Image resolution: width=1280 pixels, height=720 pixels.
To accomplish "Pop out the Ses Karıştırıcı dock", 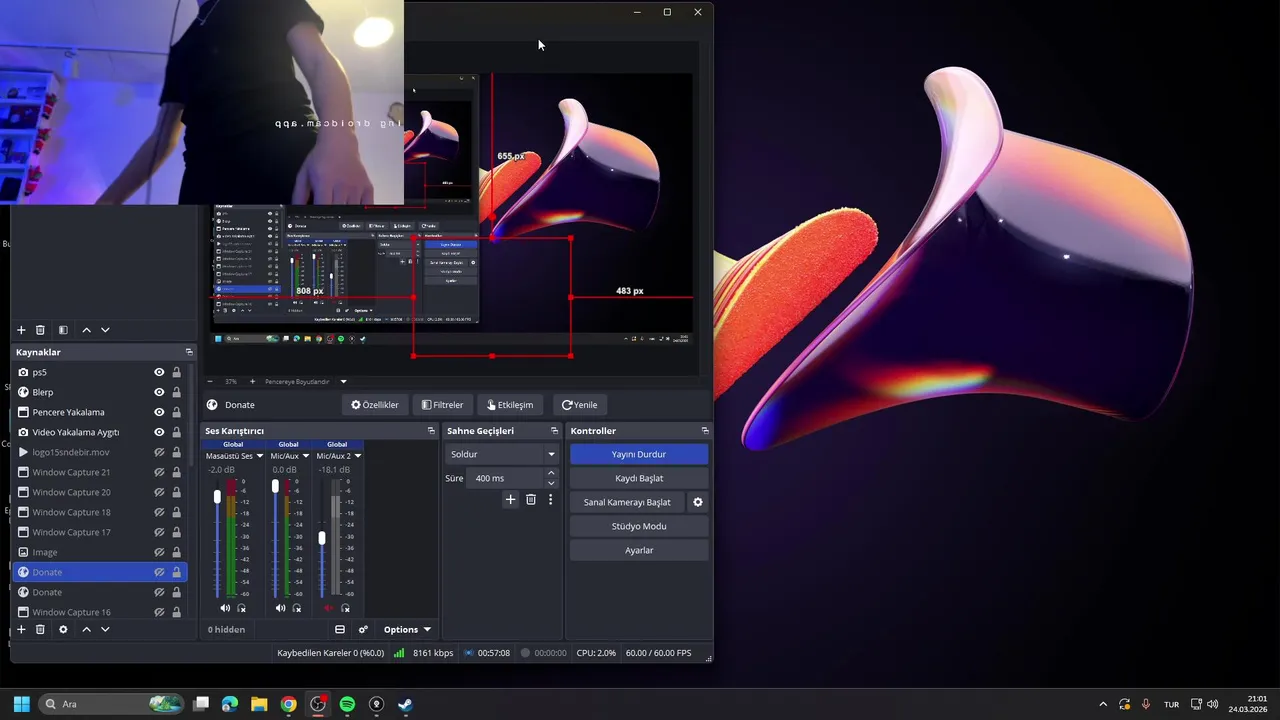I will click(431, 431).
